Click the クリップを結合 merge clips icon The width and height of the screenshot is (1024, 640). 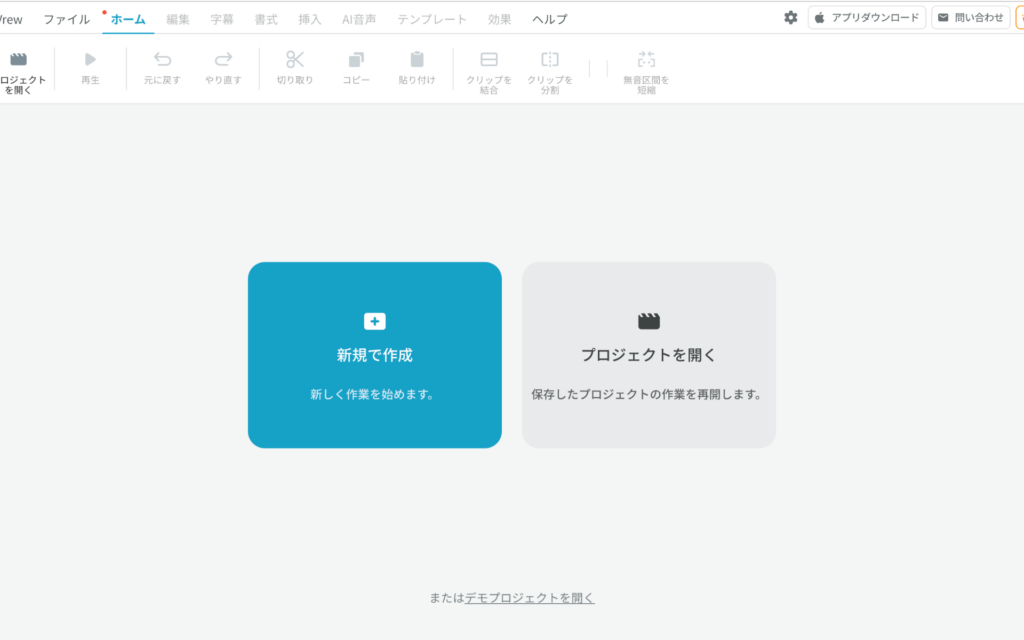489,60
